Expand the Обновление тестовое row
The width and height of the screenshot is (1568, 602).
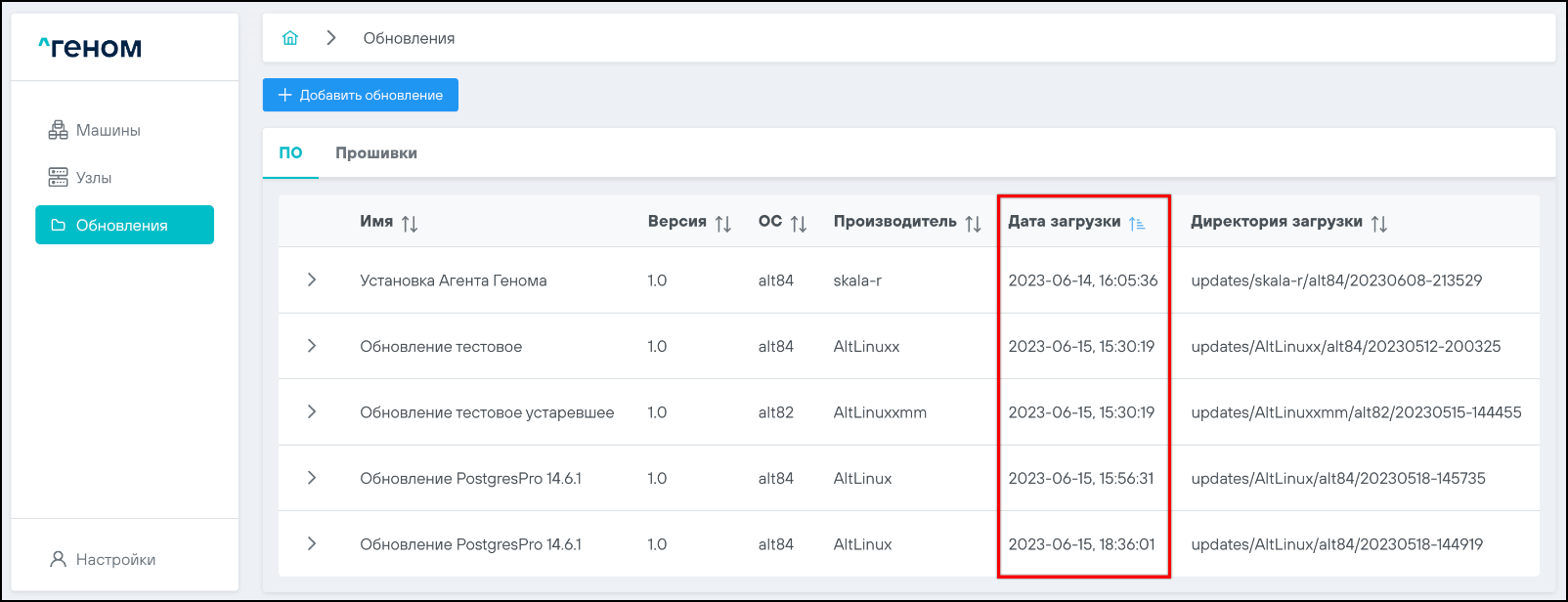(x=312, y=346)
